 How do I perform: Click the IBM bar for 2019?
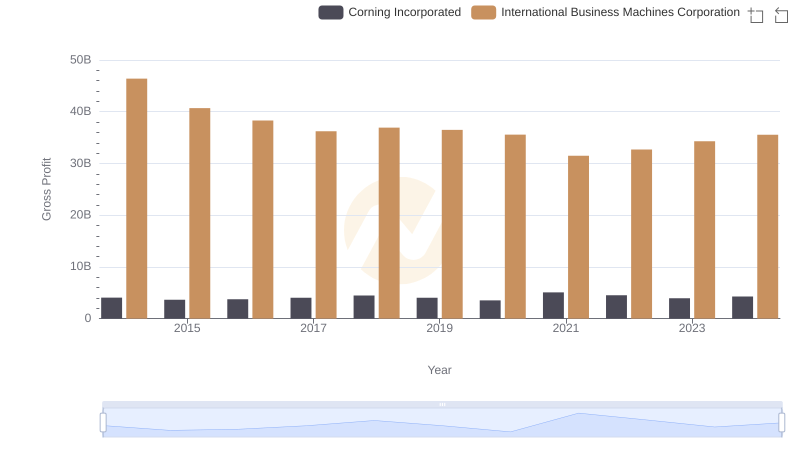tap(452, 224)
